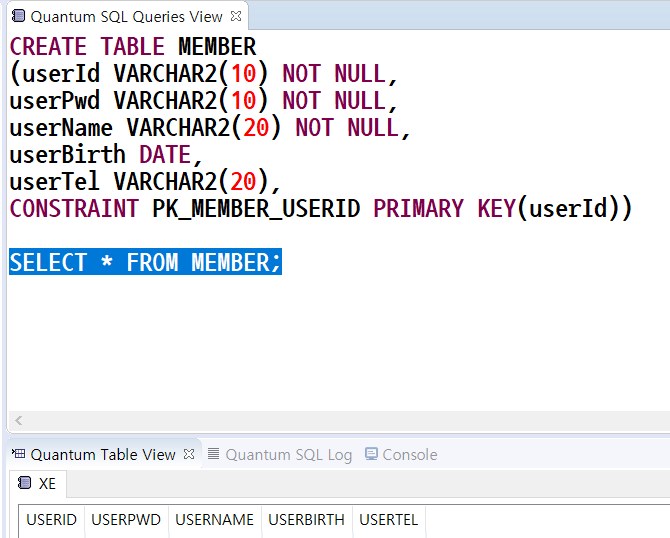Click the highlighted SELECT * FROM MEMBER; line
This screenshot has height=538, width=670.
[x=145, y=262]
